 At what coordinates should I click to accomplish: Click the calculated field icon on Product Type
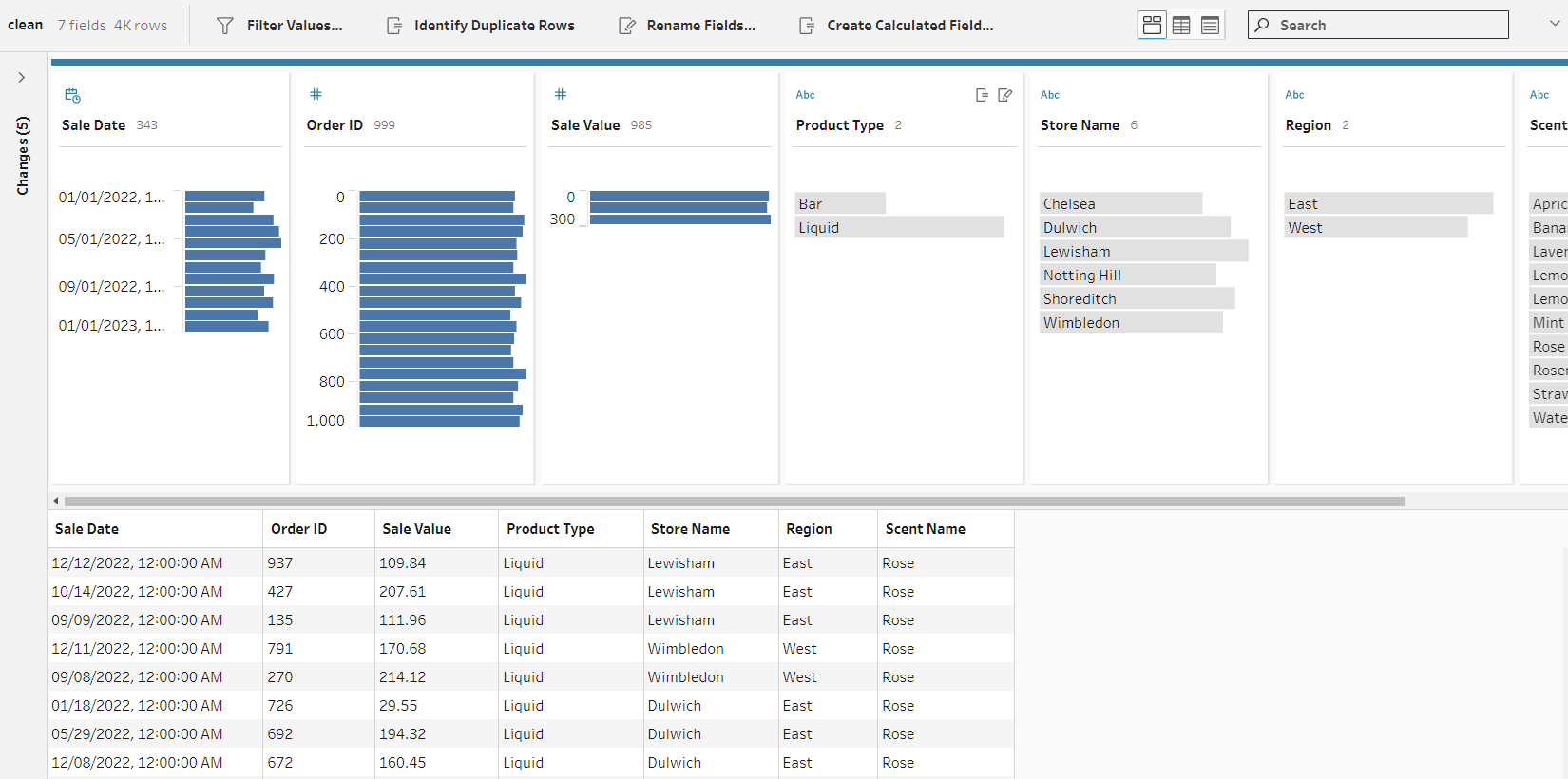point(982,95)
